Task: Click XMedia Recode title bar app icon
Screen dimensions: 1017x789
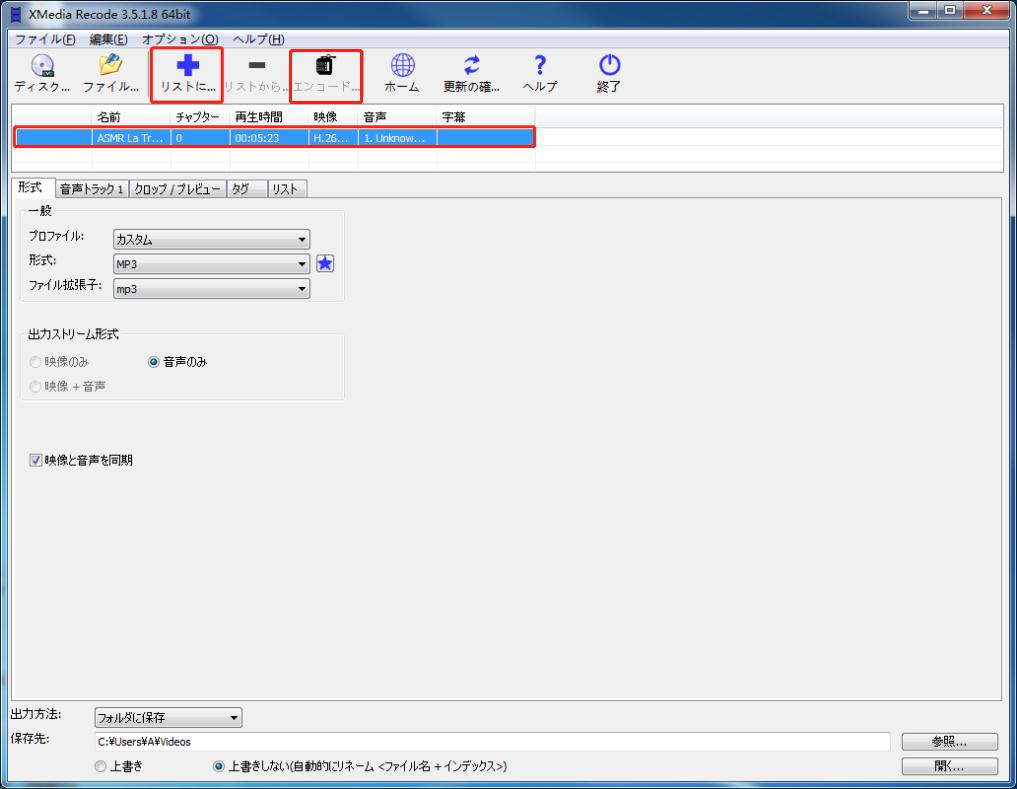Action: click(x=16, y=14)
